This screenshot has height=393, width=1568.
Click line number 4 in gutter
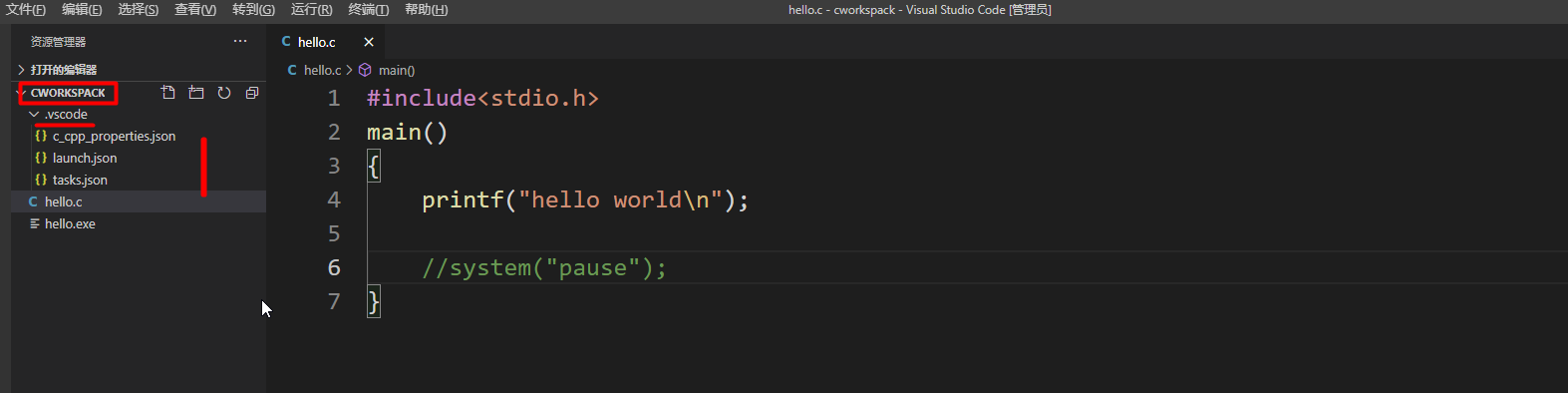[x=334, y=199]
